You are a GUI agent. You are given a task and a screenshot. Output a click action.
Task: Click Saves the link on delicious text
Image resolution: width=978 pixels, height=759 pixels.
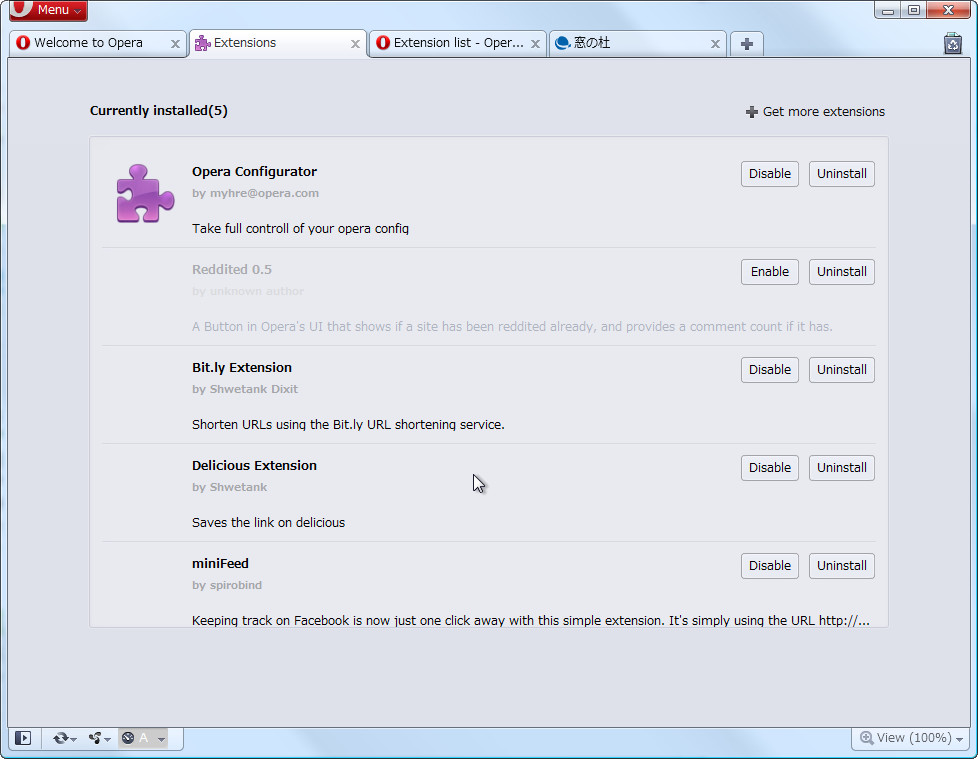point(268,523)
